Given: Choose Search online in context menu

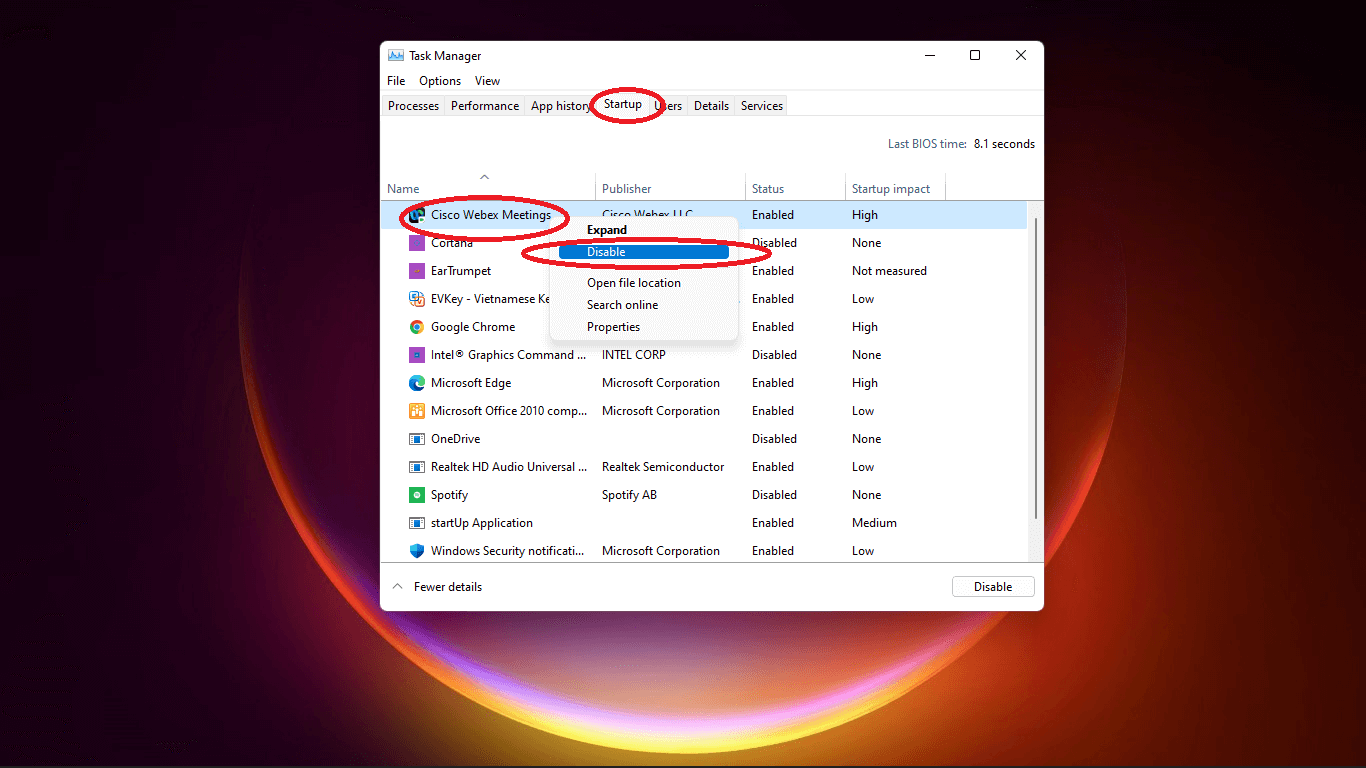Looking at the screenshot, I should (x=644, y=305).
